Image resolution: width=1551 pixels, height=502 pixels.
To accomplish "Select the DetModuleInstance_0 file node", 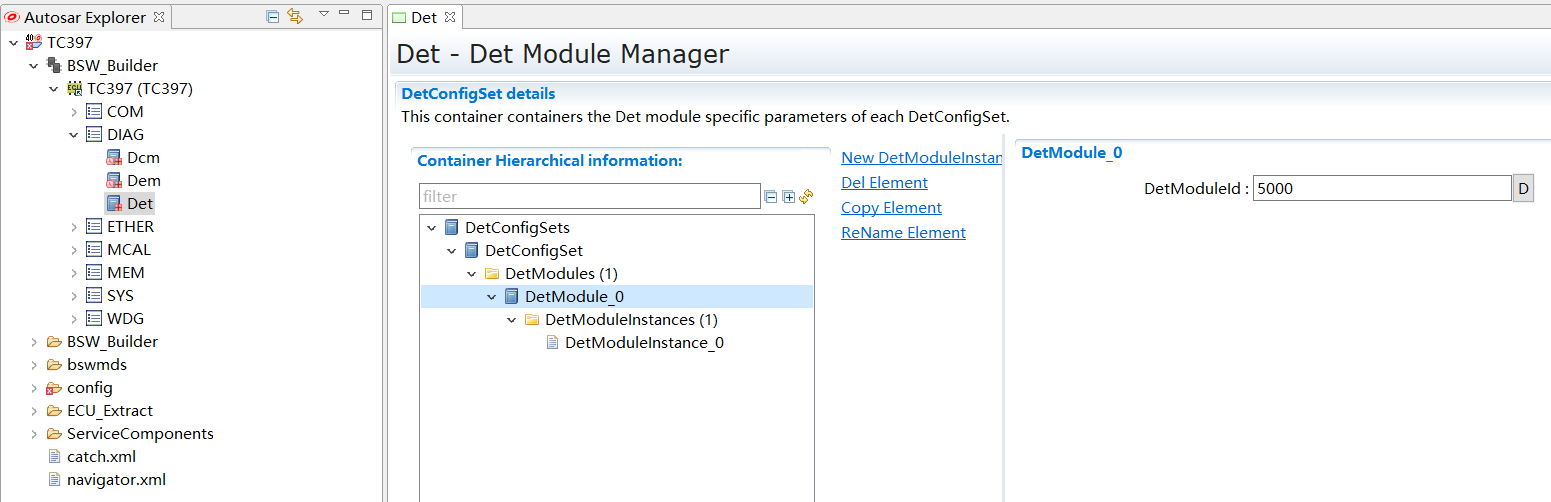I will click(x=644, y=343).
